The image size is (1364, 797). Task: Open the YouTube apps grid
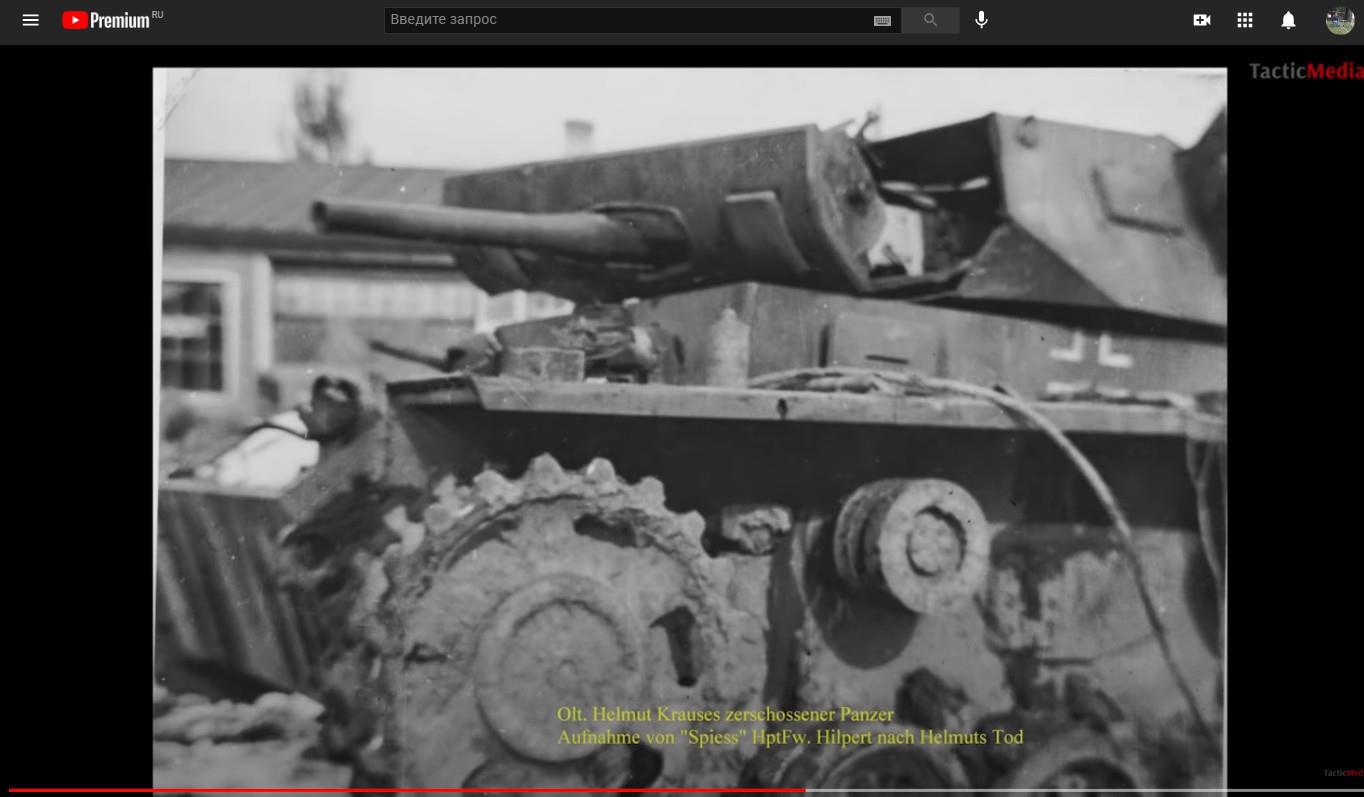(x=1245, y=20)
